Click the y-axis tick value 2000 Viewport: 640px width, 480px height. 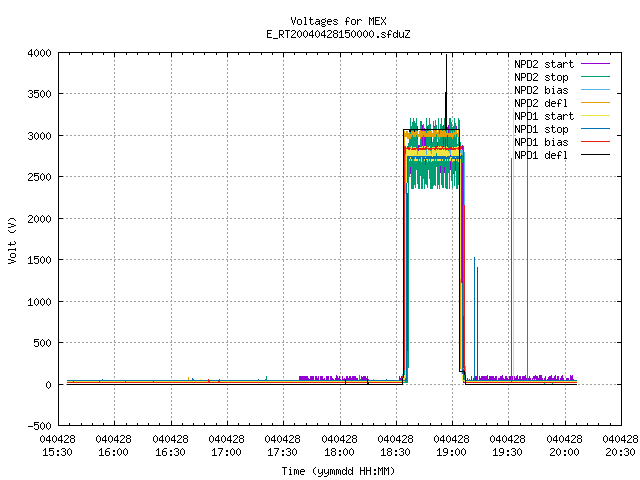(x=40, y=219)
